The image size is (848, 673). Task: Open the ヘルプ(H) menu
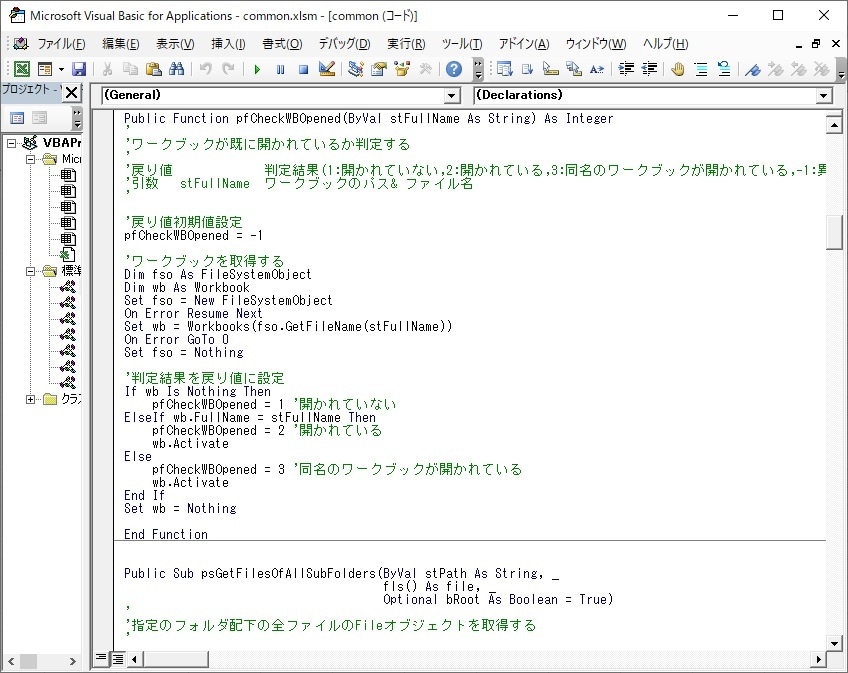pyautogui.click(x=665, y=44)
